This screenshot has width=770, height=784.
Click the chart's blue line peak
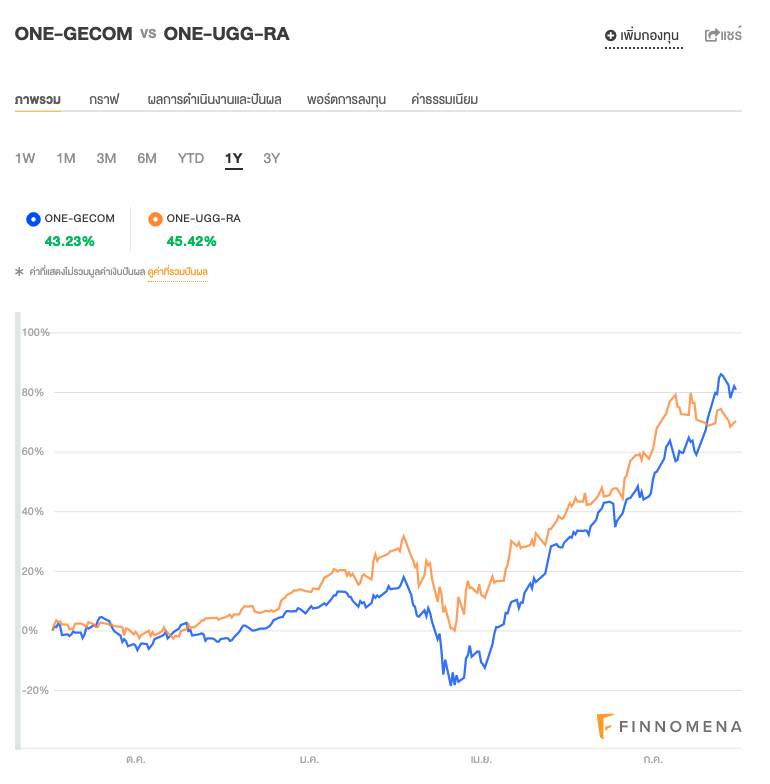[721, 375]
